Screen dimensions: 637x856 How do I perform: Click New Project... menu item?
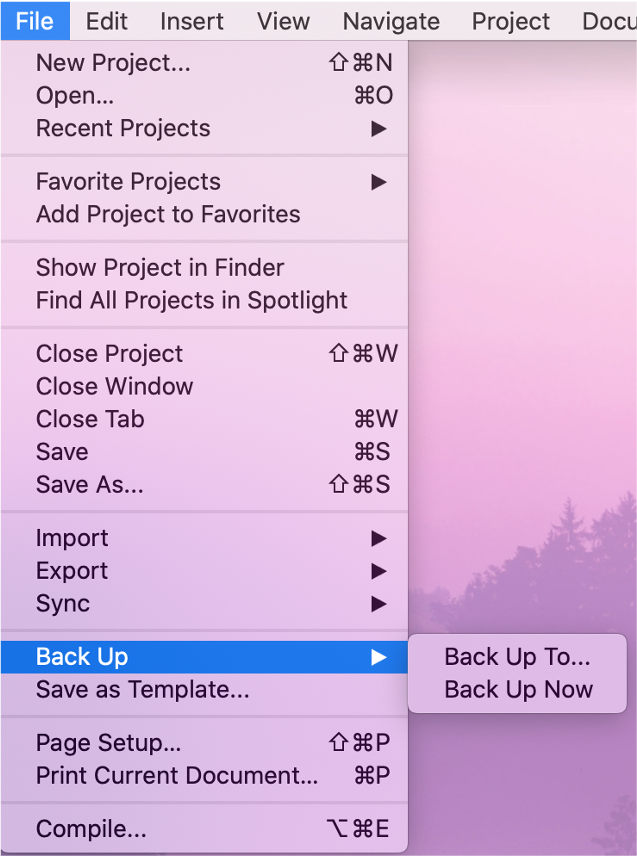[204, 63]
